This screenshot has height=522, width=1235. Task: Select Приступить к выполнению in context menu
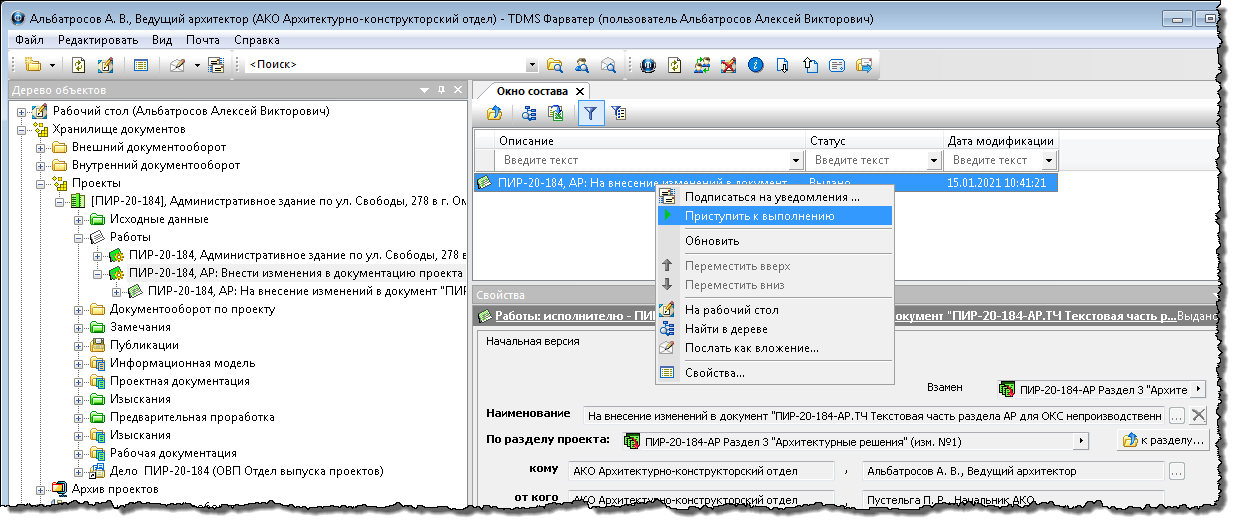pos(759,215)
